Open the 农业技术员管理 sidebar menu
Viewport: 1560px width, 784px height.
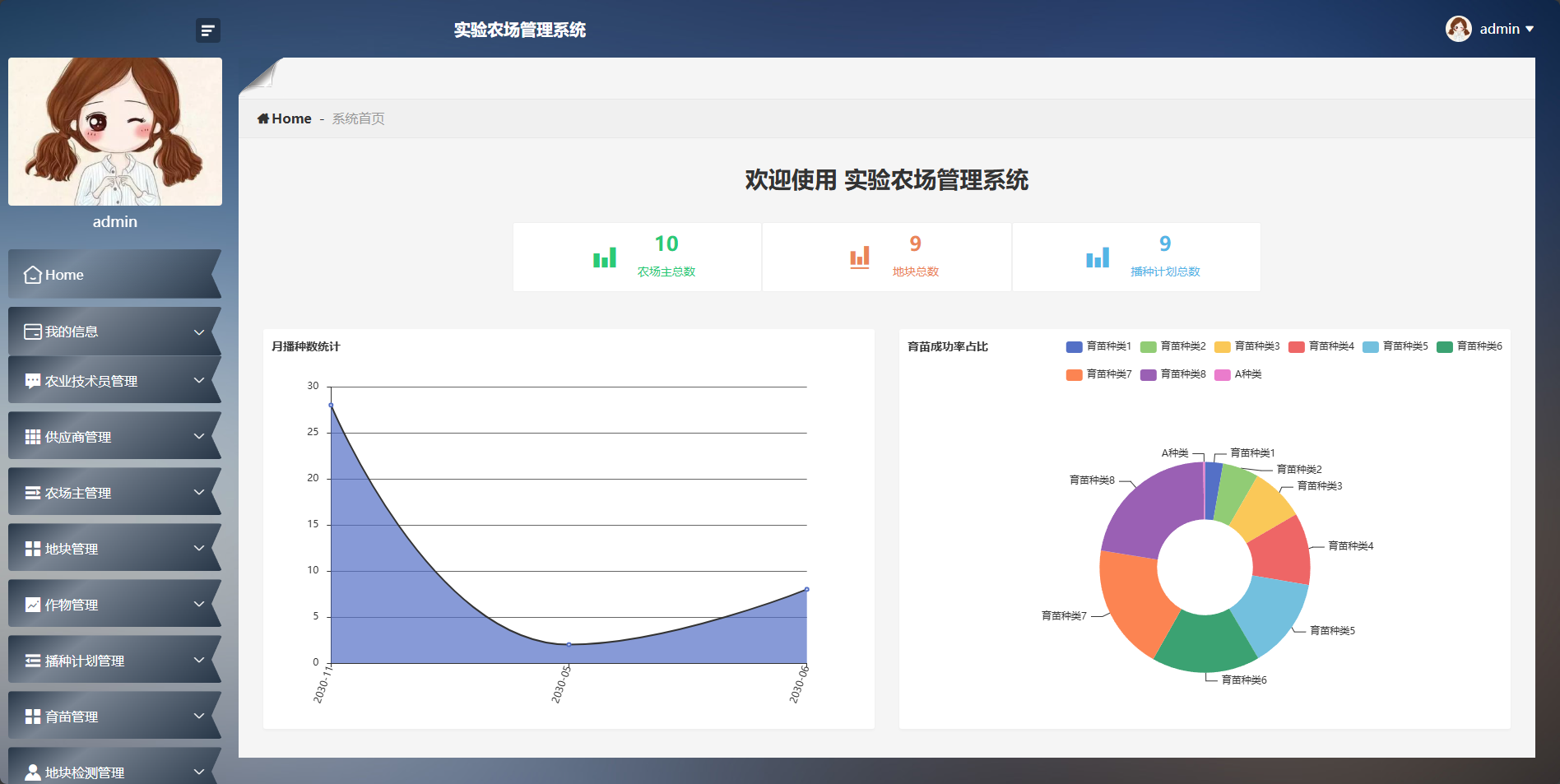pyautogui.click(x=115, y=379)
